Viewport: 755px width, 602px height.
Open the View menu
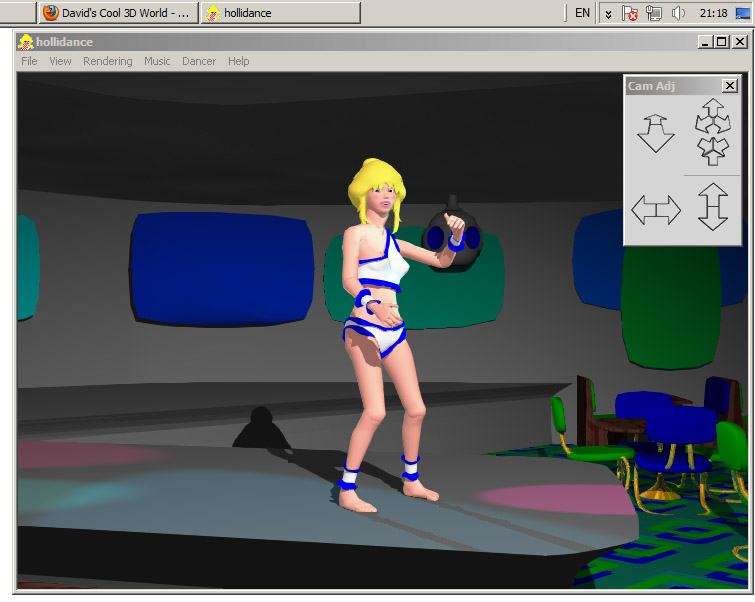pyautogui.click(x=60, y=61)
